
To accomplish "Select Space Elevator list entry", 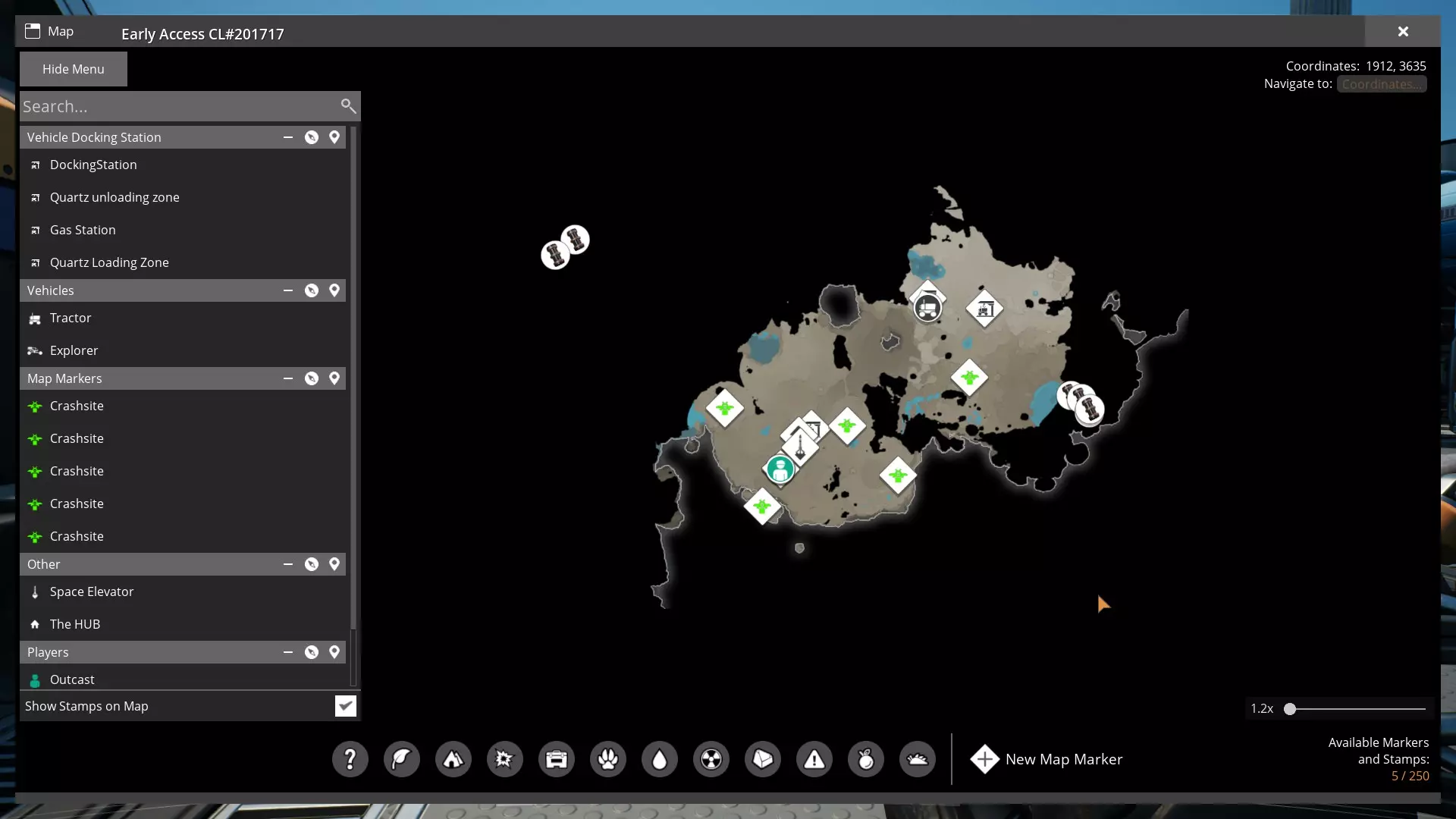I will pyautogui.click(x=92, y=591).
